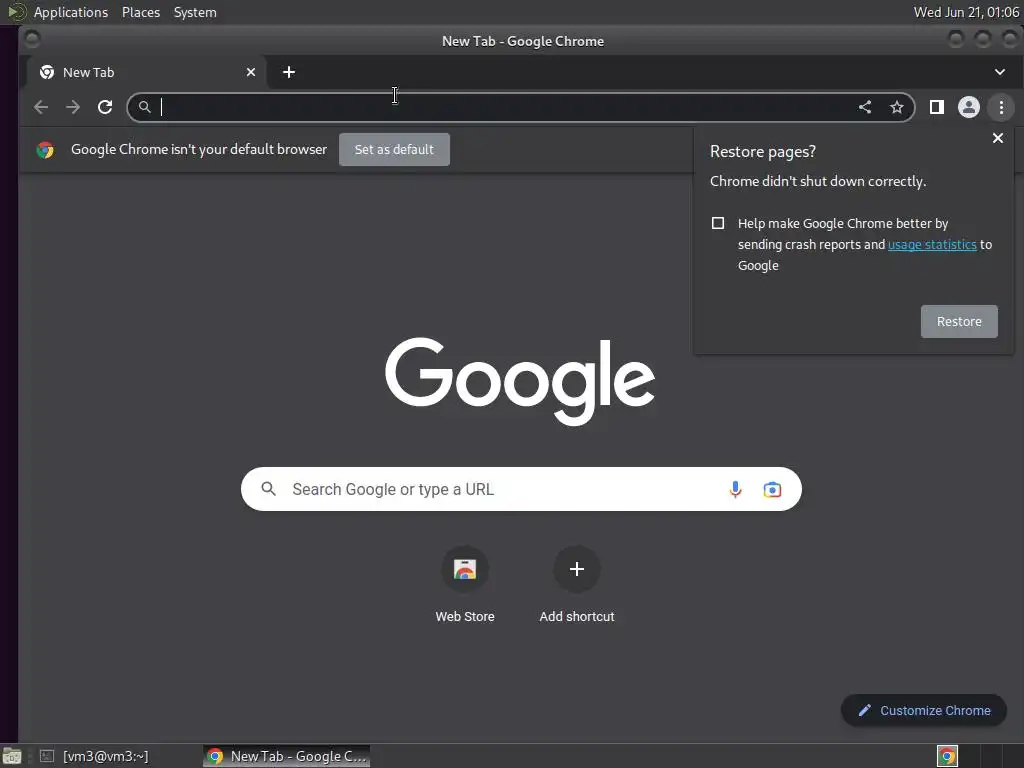
Task: Click the Applications menu logo icon
Action: 16,12
